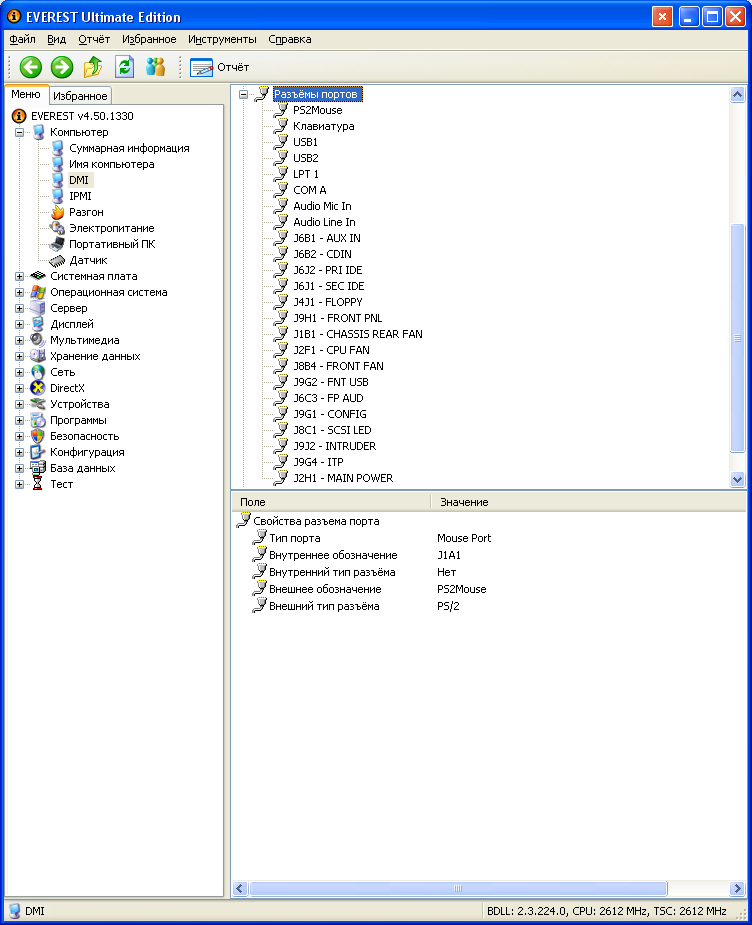Select J2F1 - CPU FAN entry
This screenshot has height=925, width=752.
tap(331, 350)
